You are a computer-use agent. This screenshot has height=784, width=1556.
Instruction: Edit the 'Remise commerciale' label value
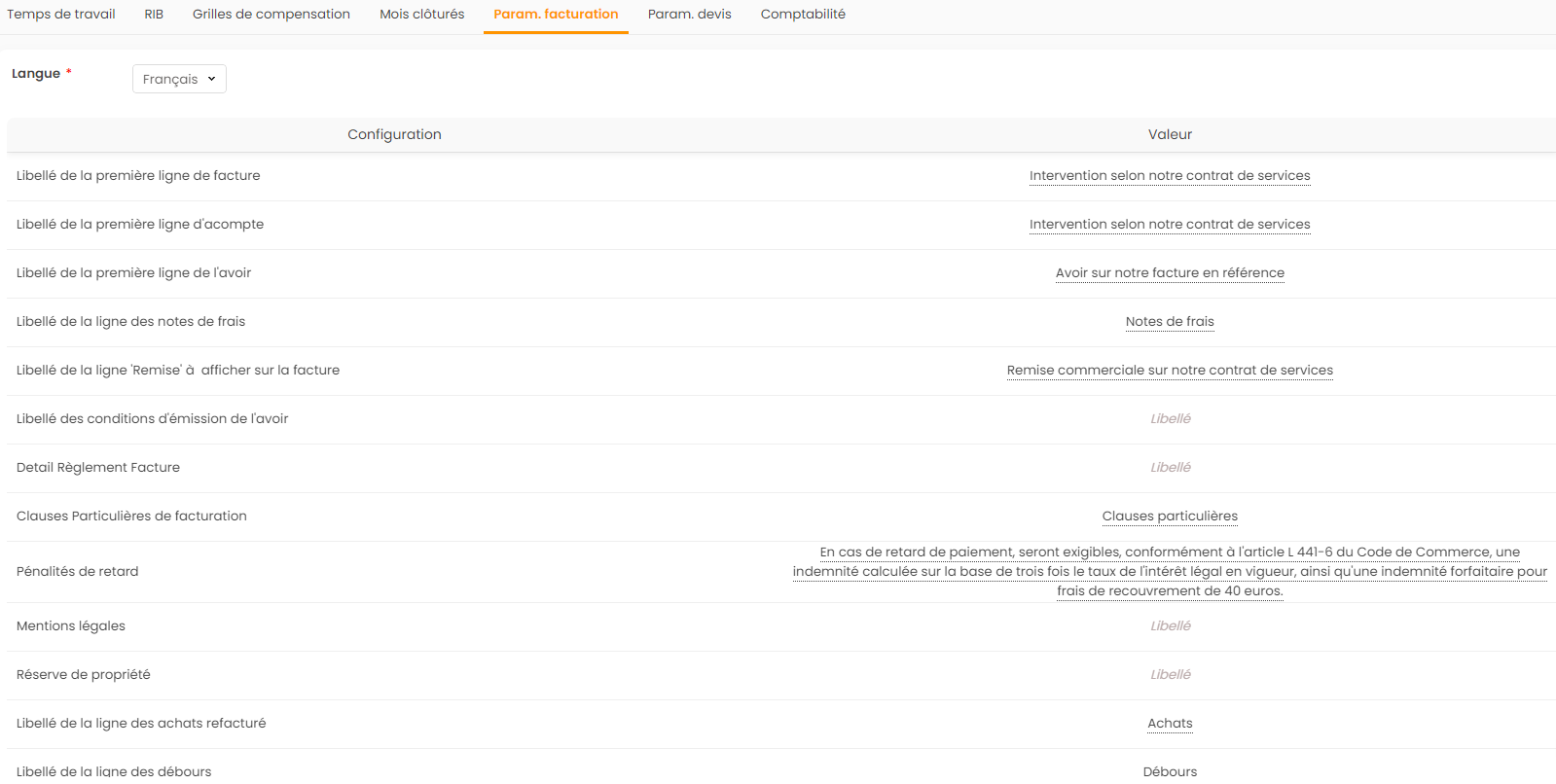[1170, 371]
